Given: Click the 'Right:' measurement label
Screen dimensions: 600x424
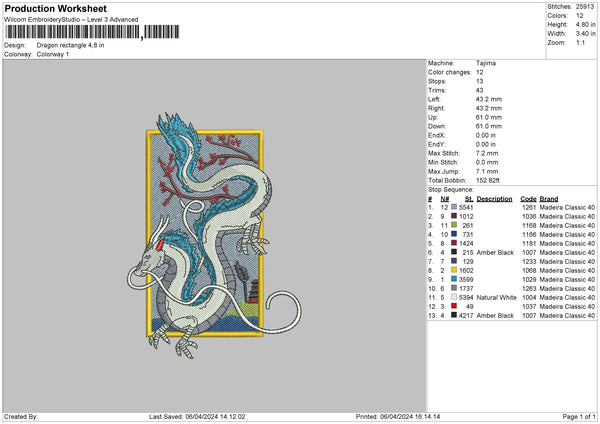Looking at the screenshot, I should click(x=436, y=108).
